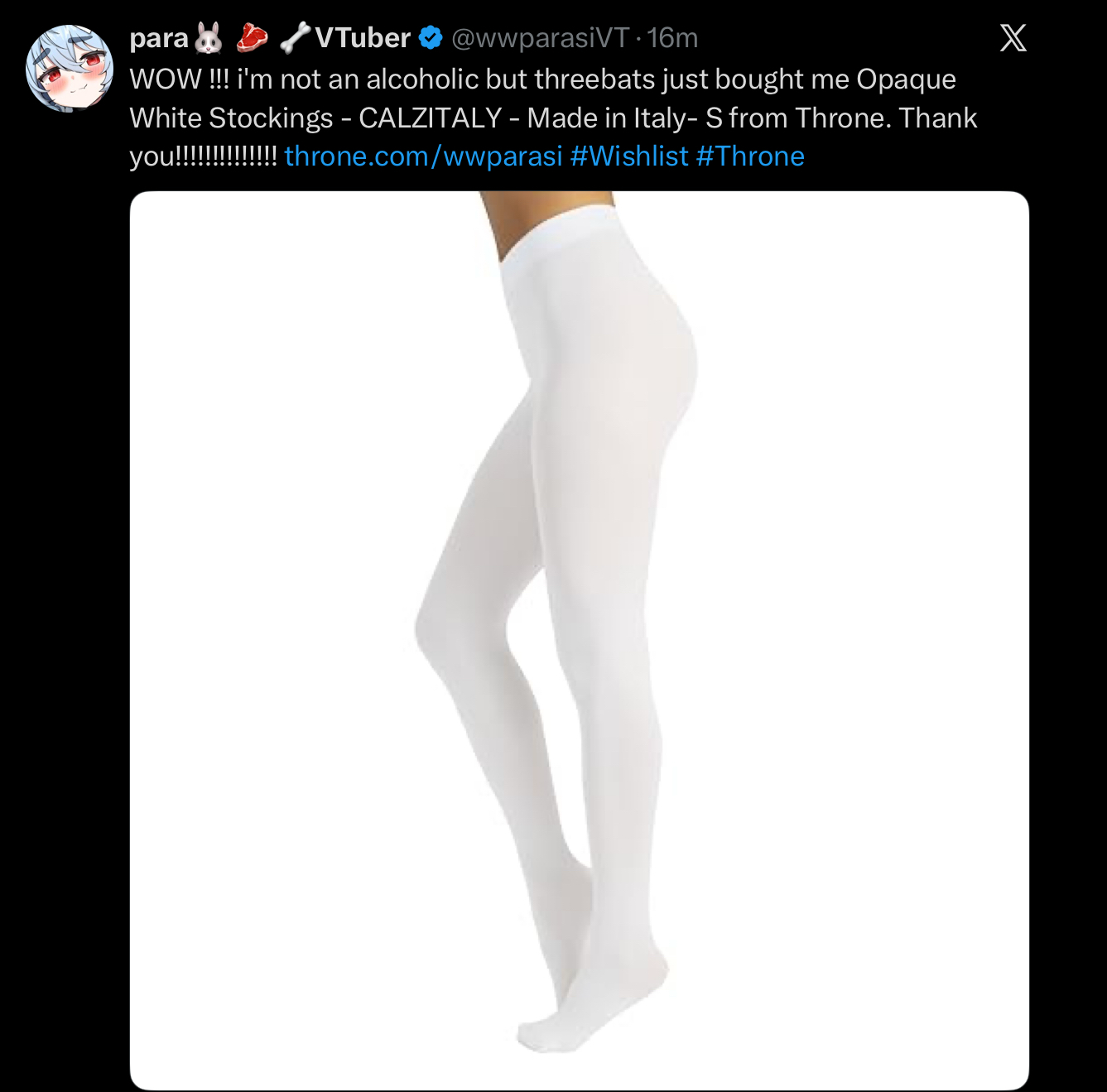Open the para display name profile

pos(159,38)
